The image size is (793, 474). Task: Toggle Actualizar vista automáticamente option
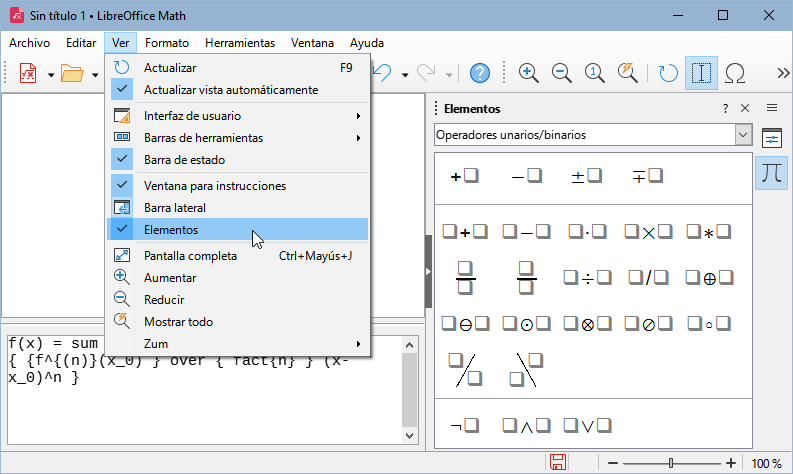tap(238, 90)
